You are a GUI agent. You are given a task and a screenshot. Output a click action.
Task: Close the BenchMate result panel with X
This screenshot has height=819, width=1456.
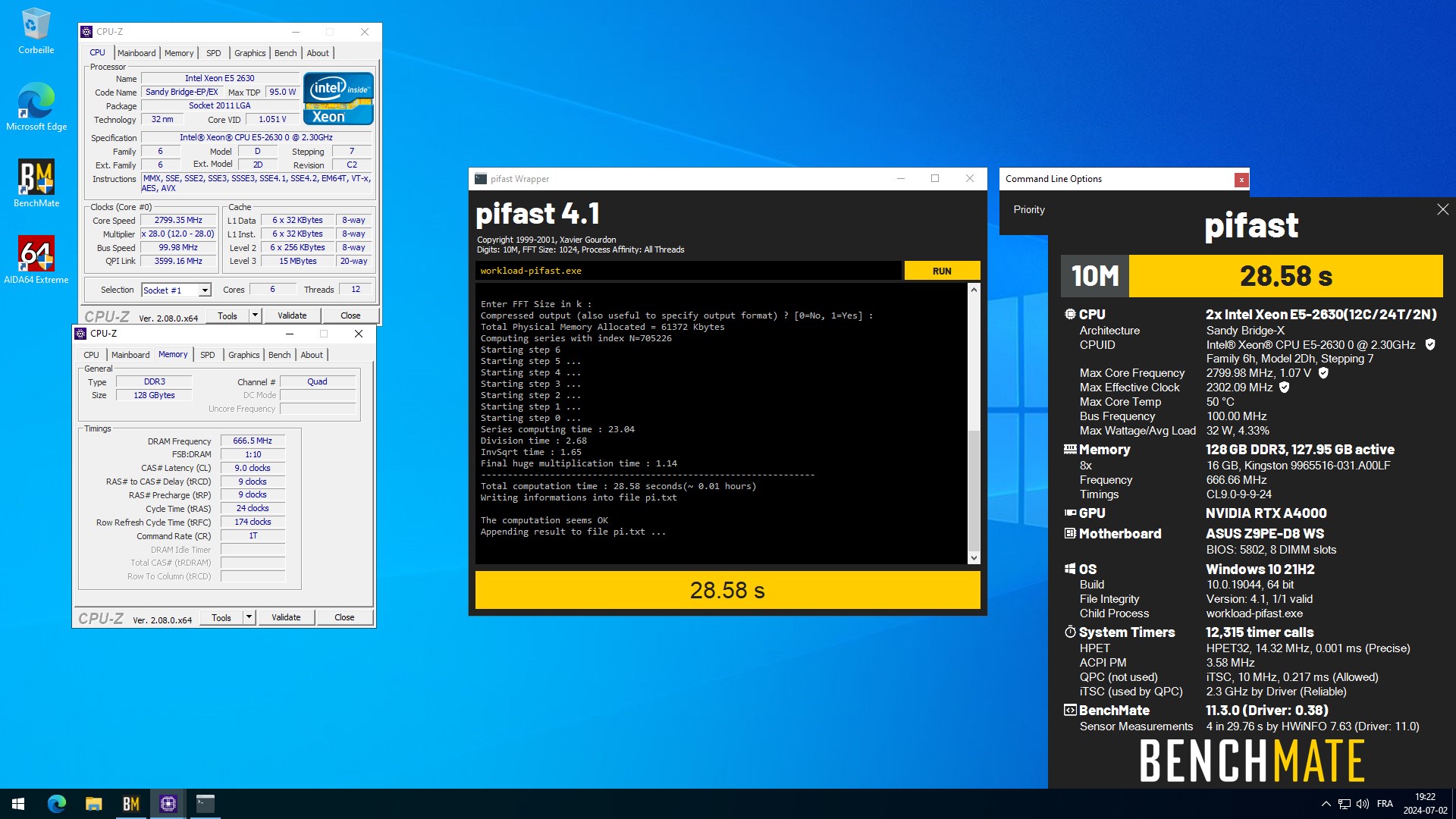pyautogui.click(x=1442, y=210)
